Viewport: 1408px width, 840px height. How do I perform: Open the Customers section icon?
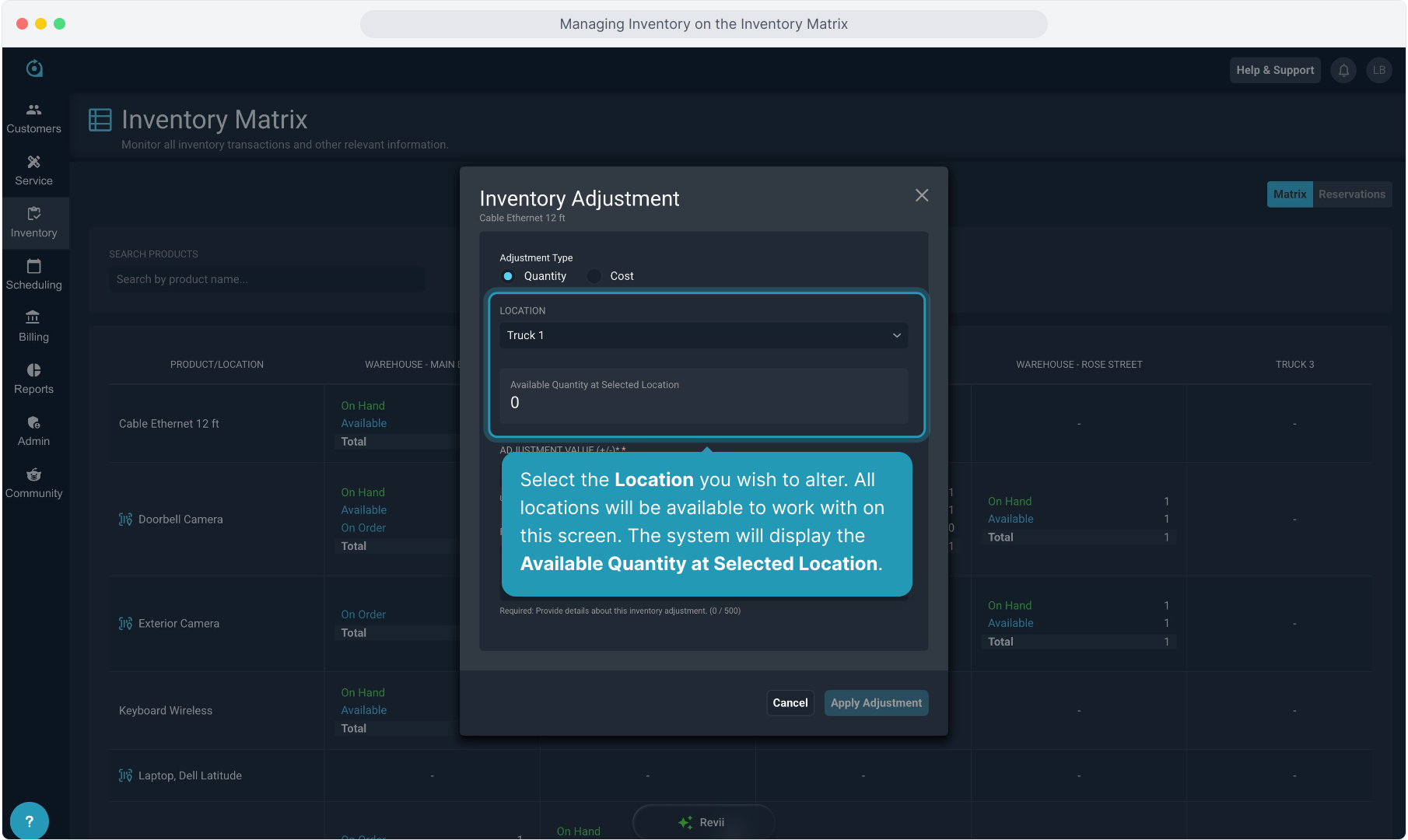point(33,110)
